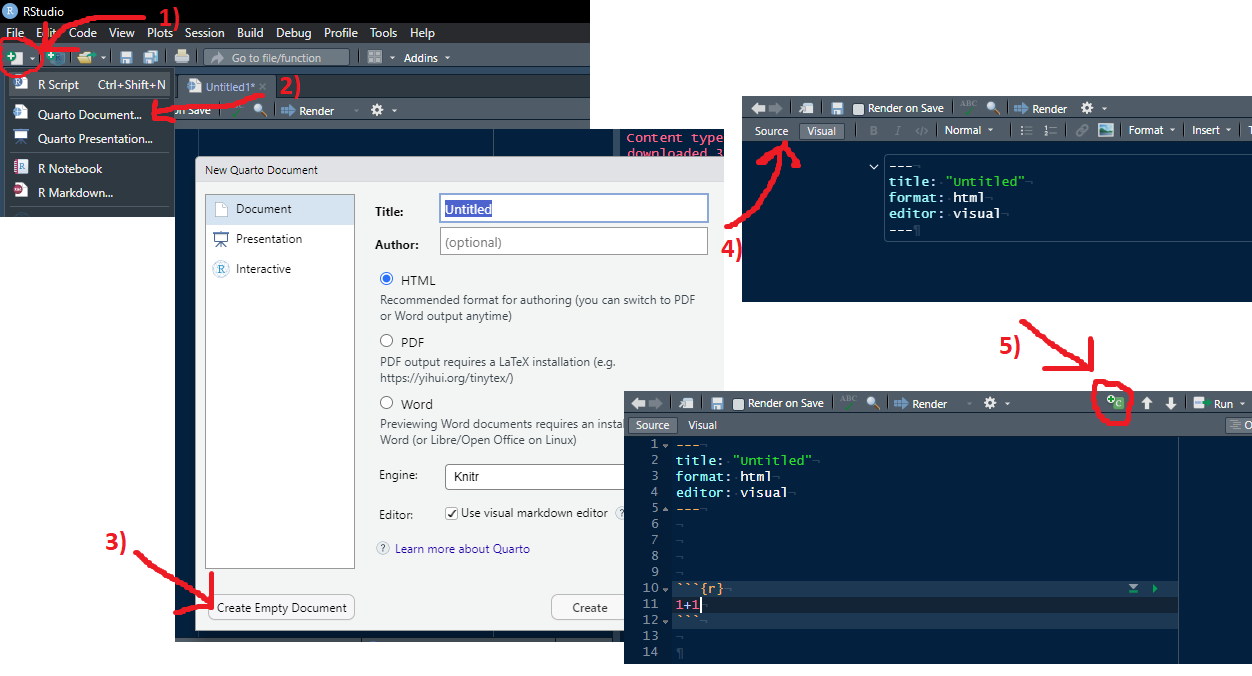
Task: Click the Author input field
Action: [x=573, y=242]
